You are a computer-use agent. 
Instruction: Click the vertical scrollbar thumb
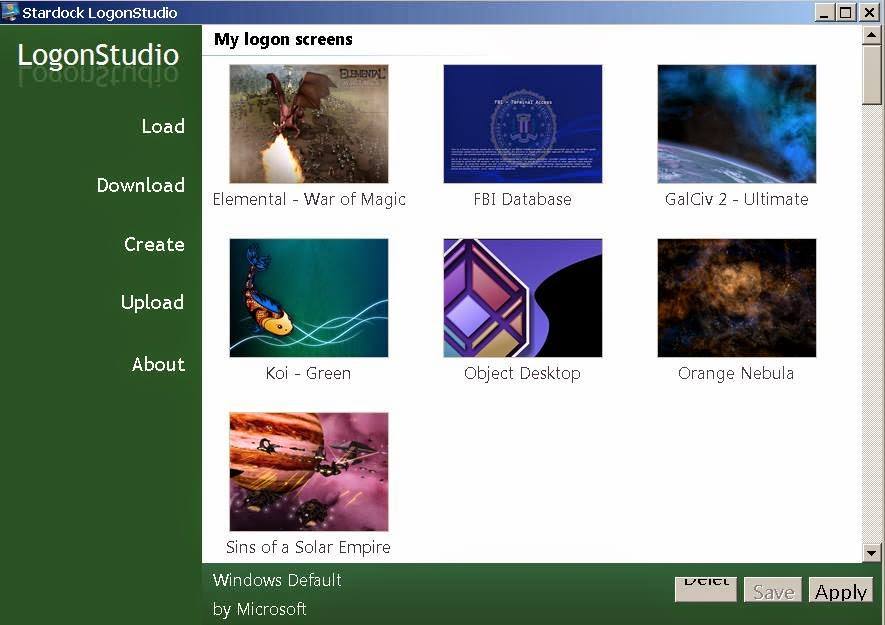click(x=871, y=75)
